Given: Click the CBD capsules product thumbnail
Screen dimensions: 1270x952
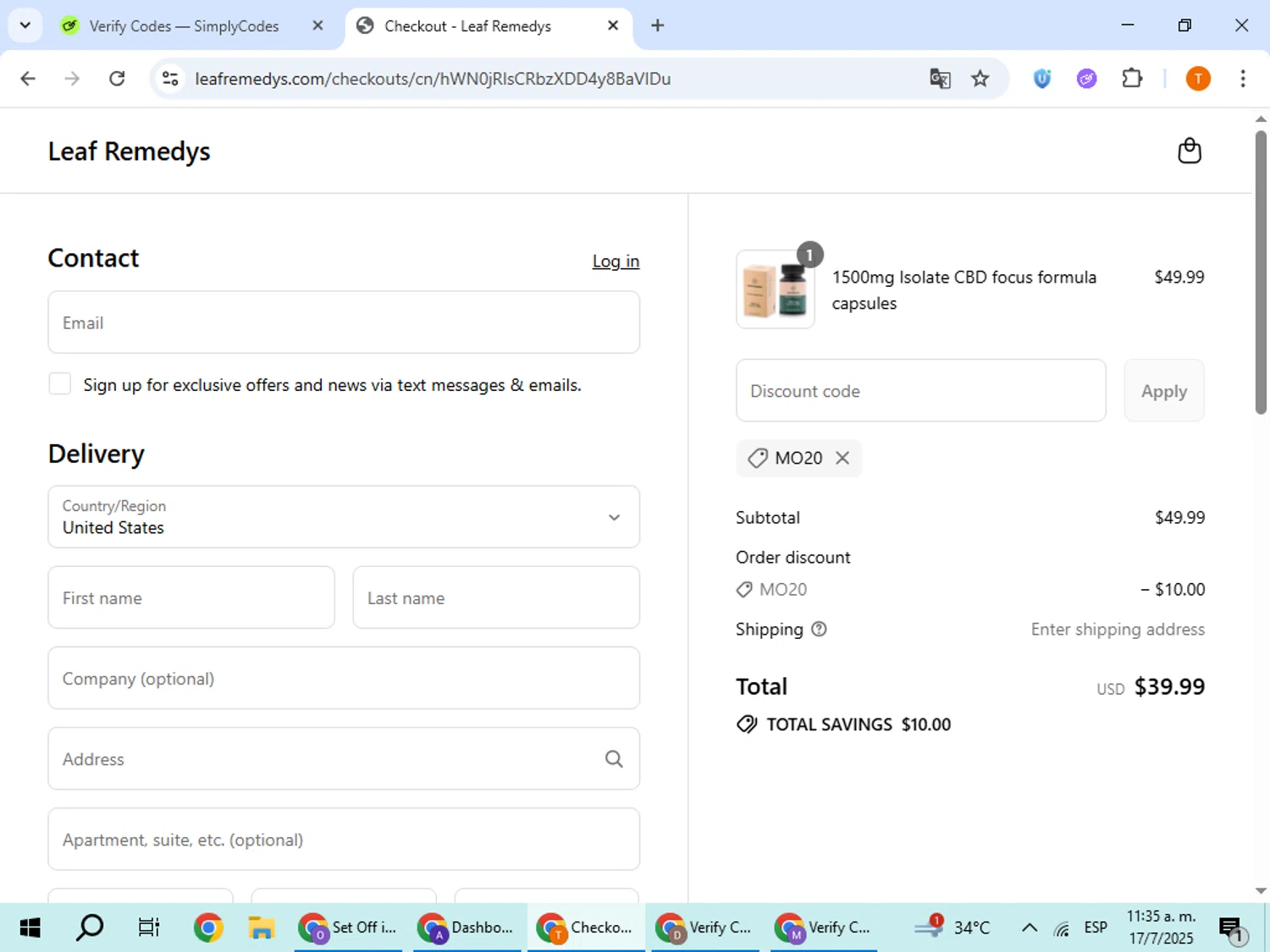Looking at the screenshot, I should 776,289.
